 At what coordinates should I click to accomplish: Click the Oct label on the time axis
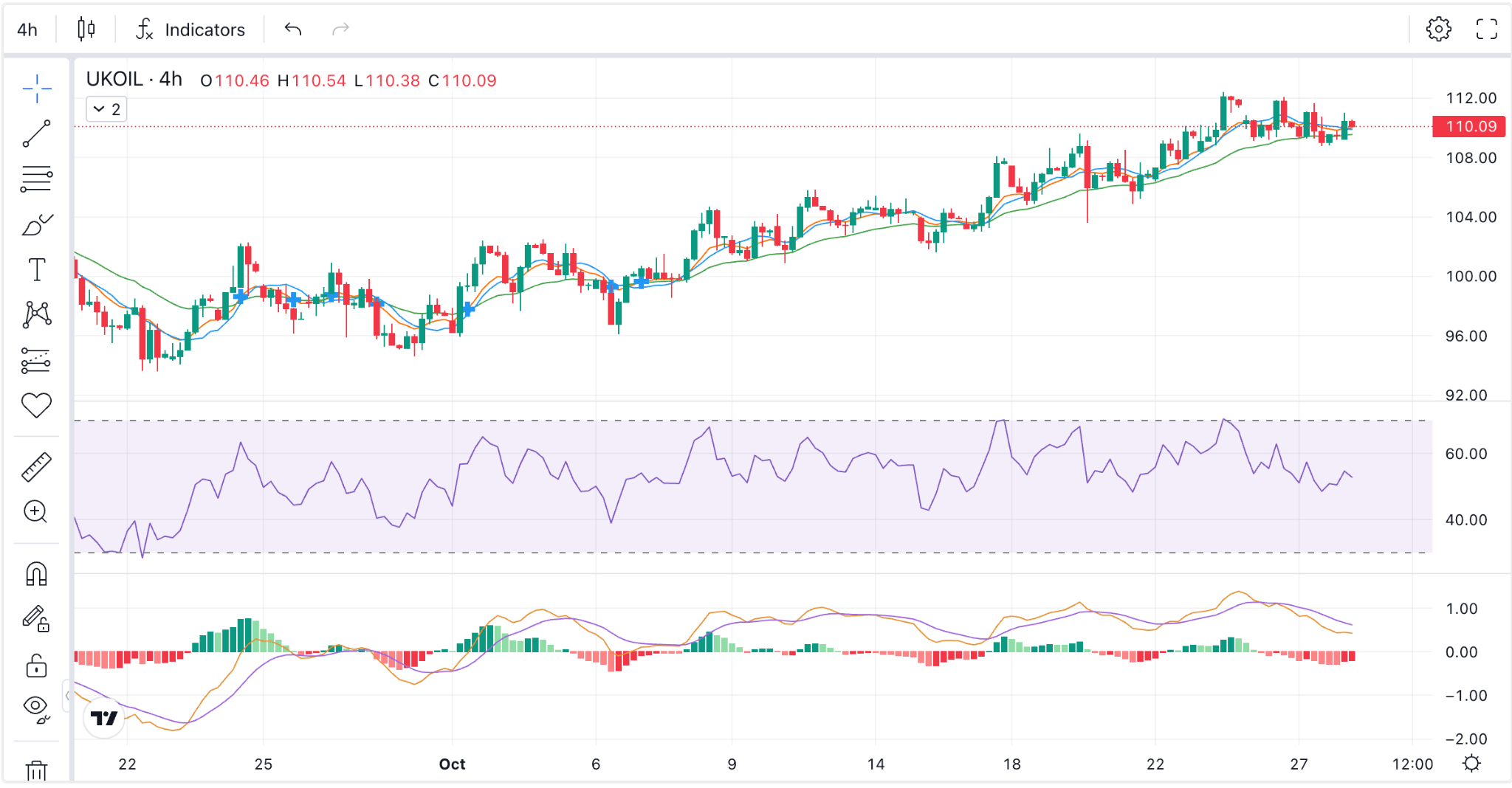coord(452,764)
